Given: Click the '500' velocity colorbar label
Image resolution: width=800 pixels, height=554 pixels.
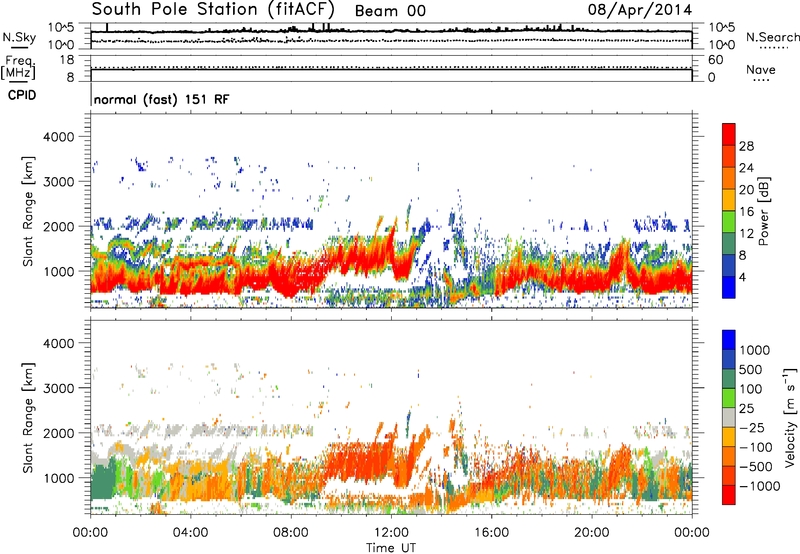Looking at the screenshot, I should pyautogui.click(x=751, y=370).
